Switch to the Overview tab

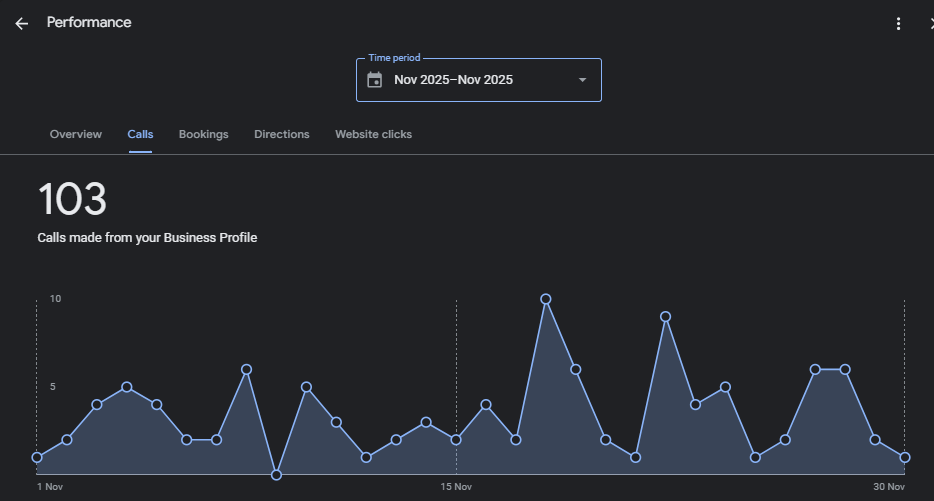point(76,134)
